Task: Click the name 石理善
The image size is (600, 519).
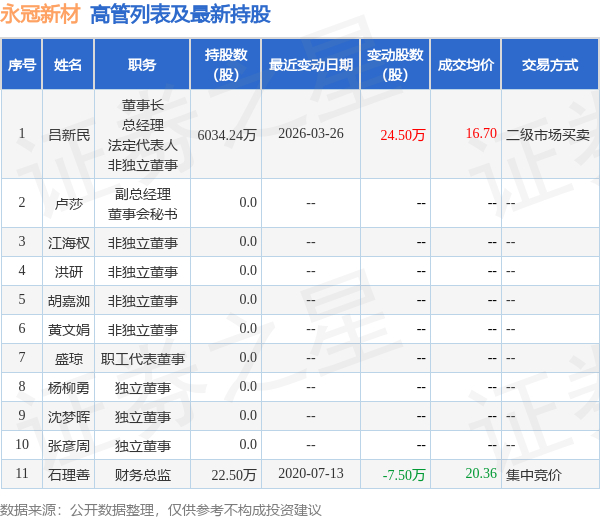Action: [x=69, y=475]
